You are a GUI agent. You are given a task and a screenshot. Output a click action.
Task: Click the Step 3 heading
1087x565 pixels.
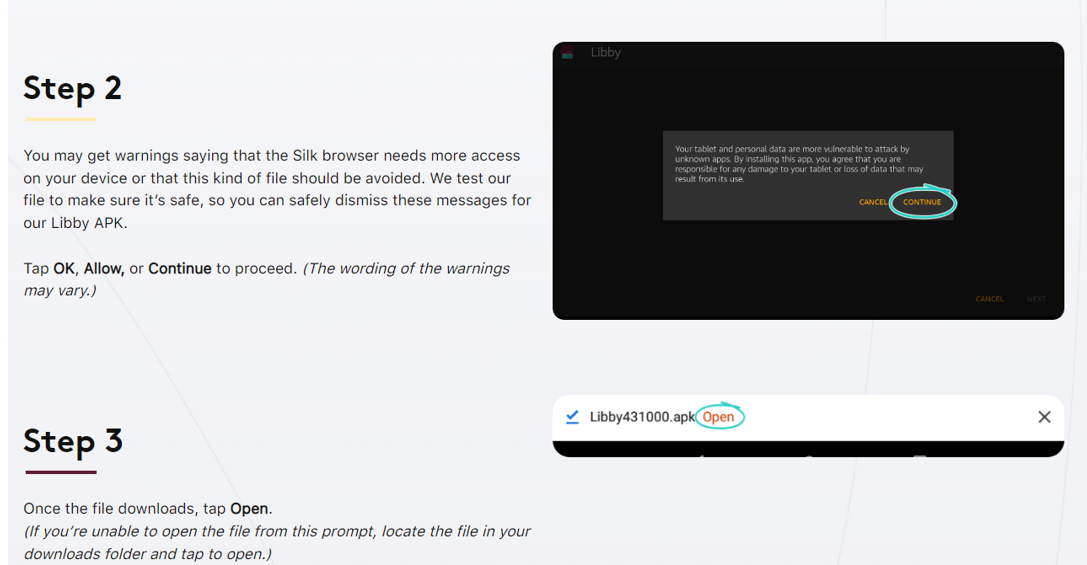[73, 441]
